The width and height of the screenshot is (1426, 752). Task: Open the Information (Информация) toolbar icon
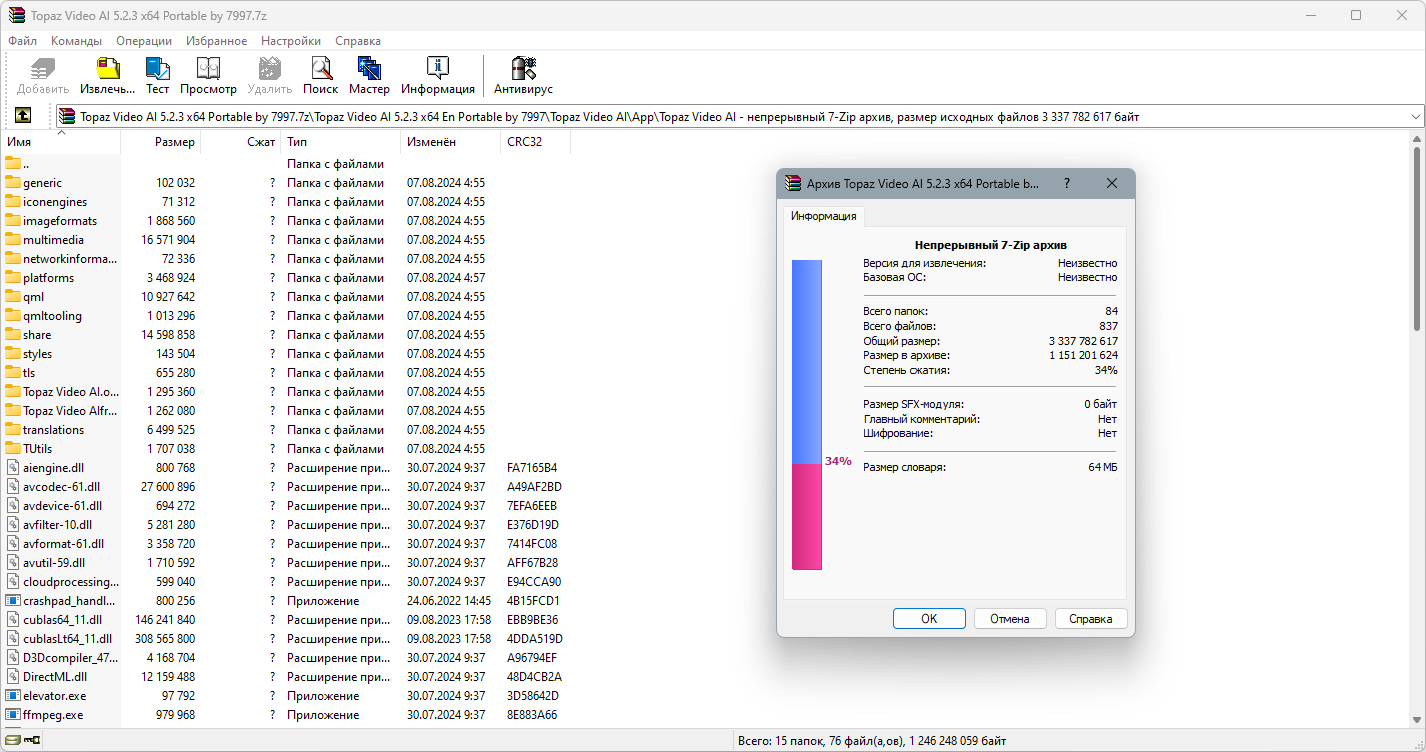(x=437, y=69)
